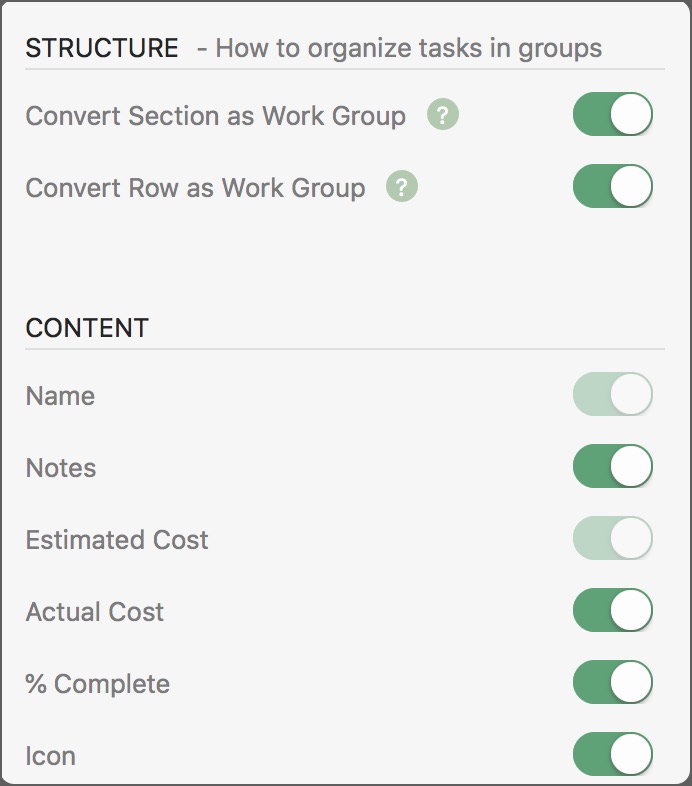The height and width of the screenshot is (786, 692).
Task: Click the STRUCTURE section heading
Action: (x=102, y=47)
